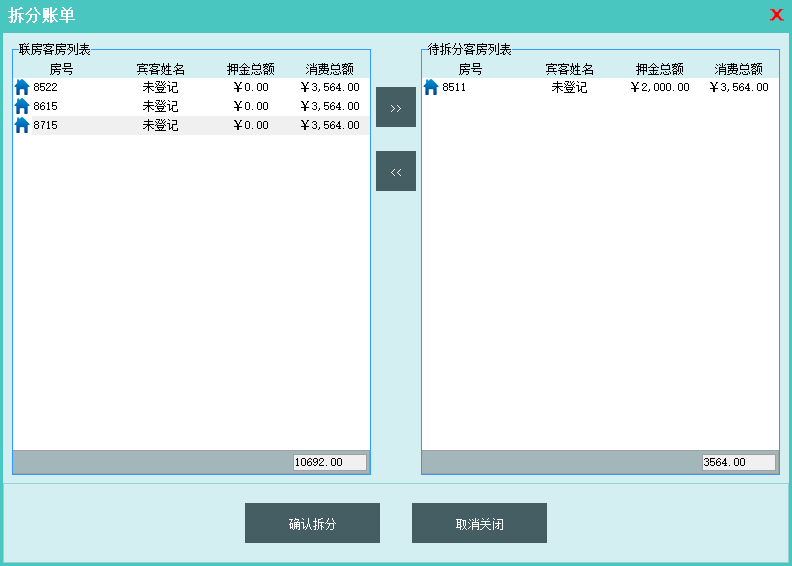Click the 确认拆分 button
Viewport: 792px width, 566px height.
(x=312, y=523)
